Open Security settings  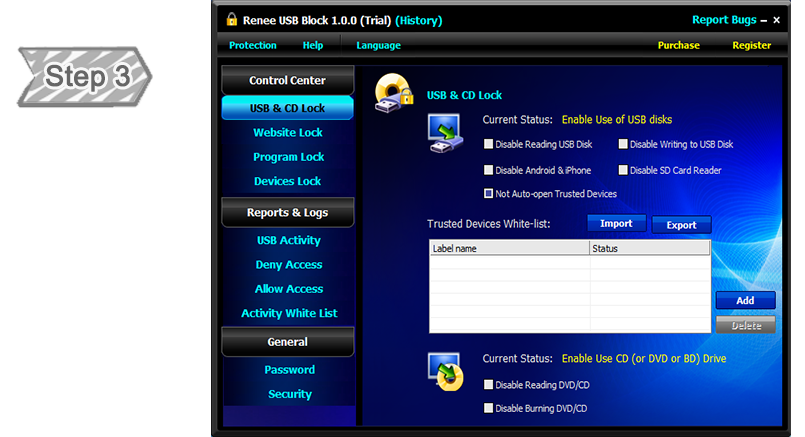coord(290,394)
